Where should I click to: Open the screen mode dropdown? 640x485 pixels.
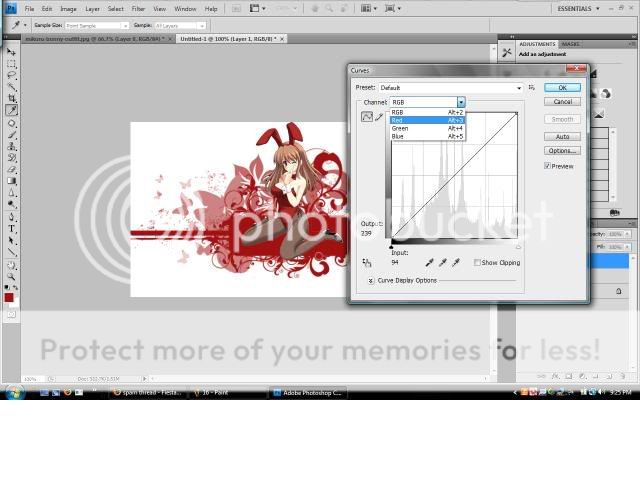(392, 8)
